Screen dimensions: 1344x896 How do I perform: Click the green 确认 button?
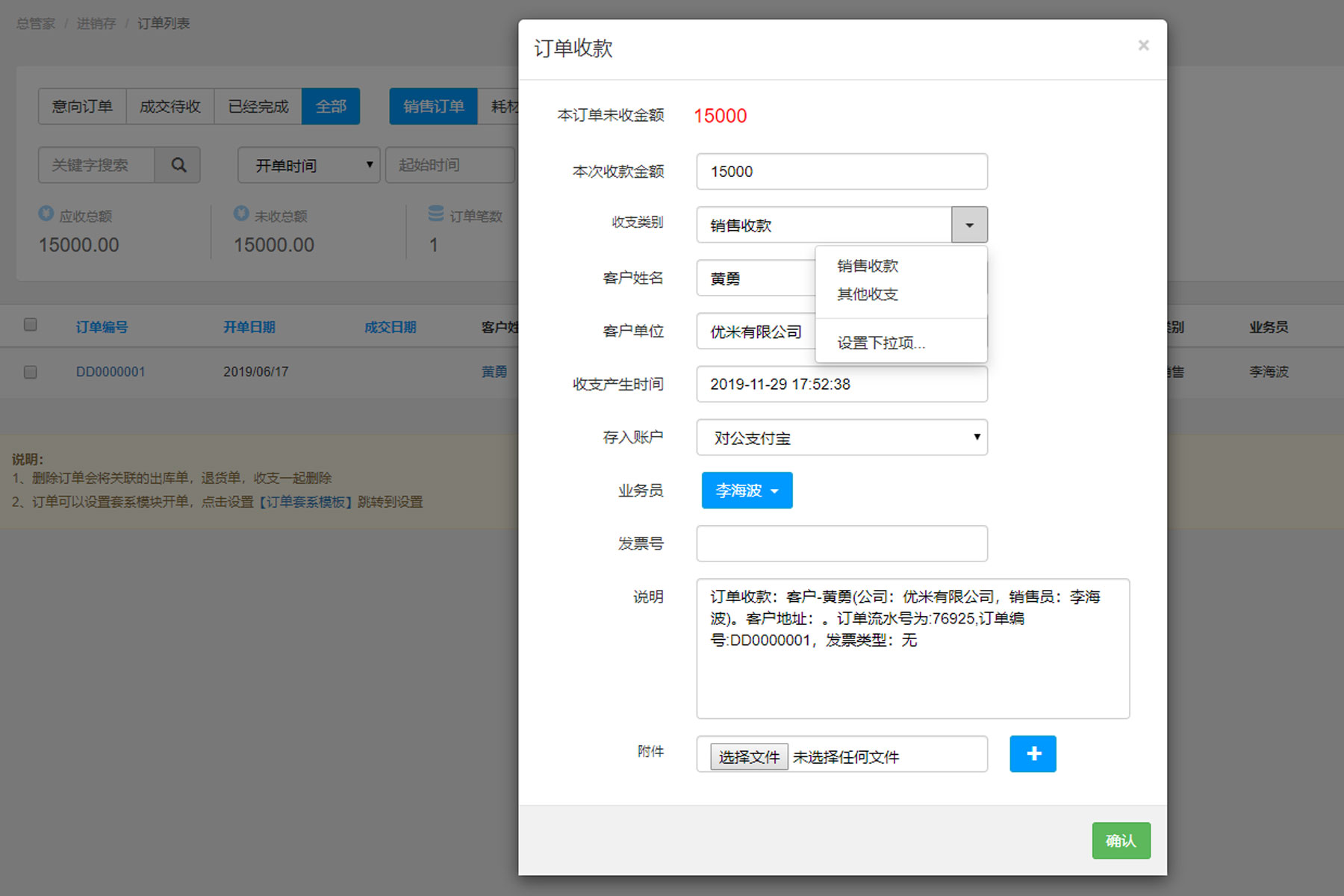coord(1121,841)
